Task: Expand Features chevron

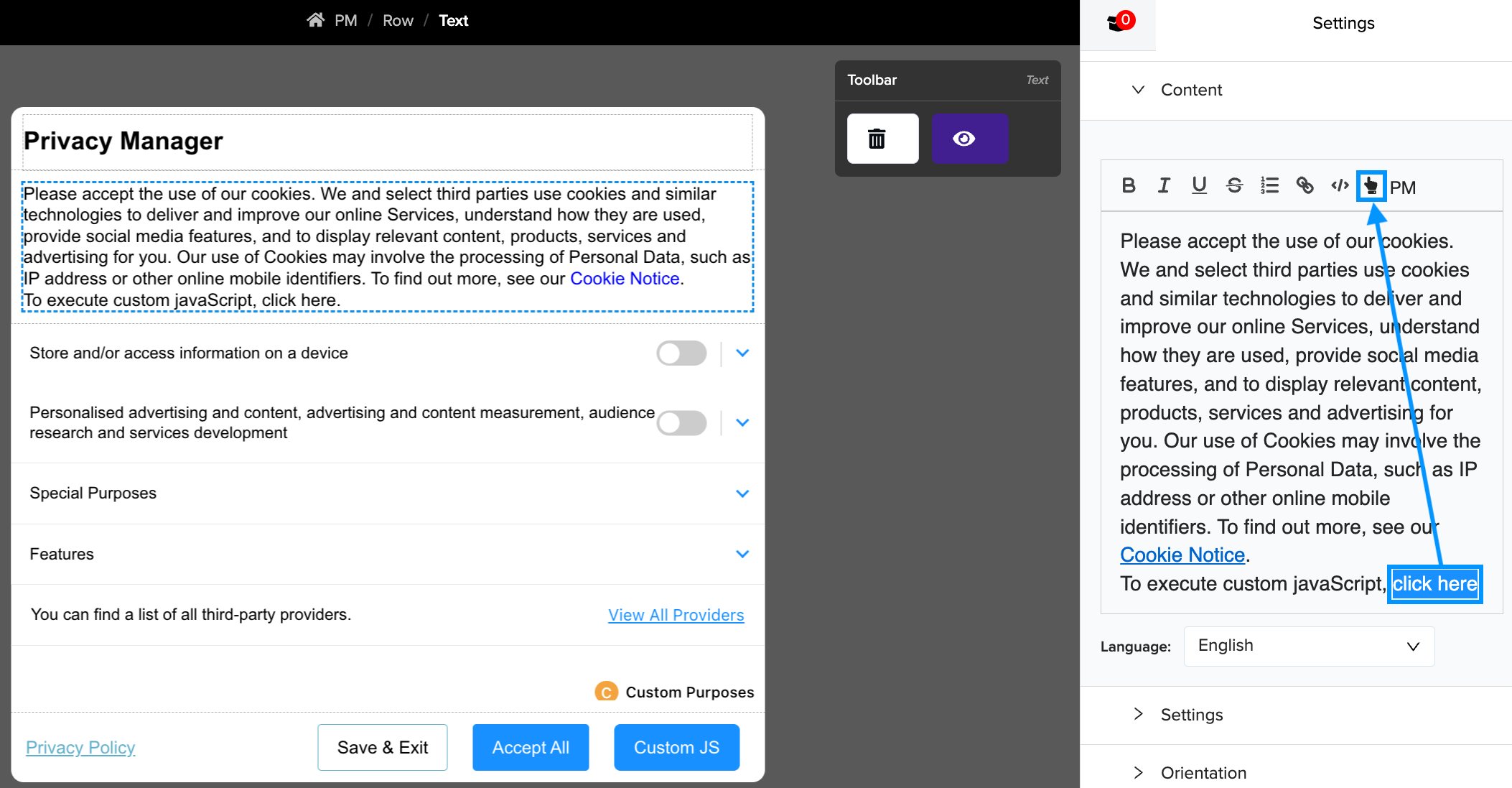Action: pyautogui.click(x=742, y=554)
